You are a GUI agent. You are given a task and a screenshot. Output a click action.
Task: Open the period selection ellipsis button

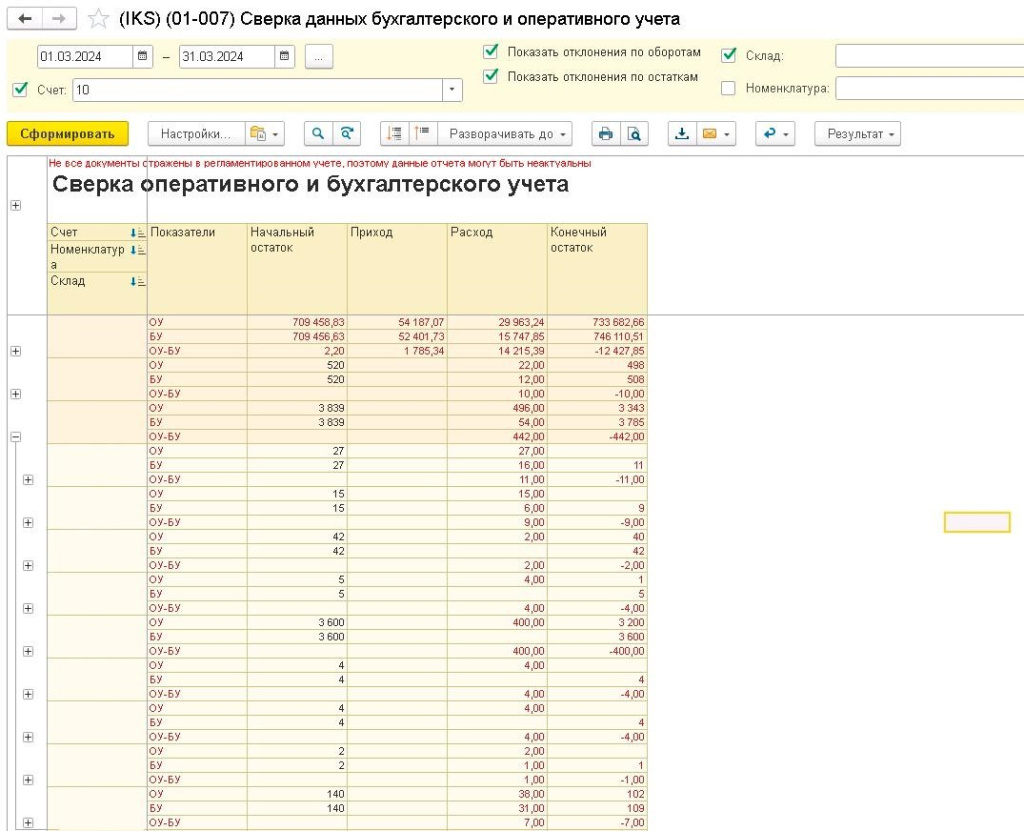coord(319,57)
